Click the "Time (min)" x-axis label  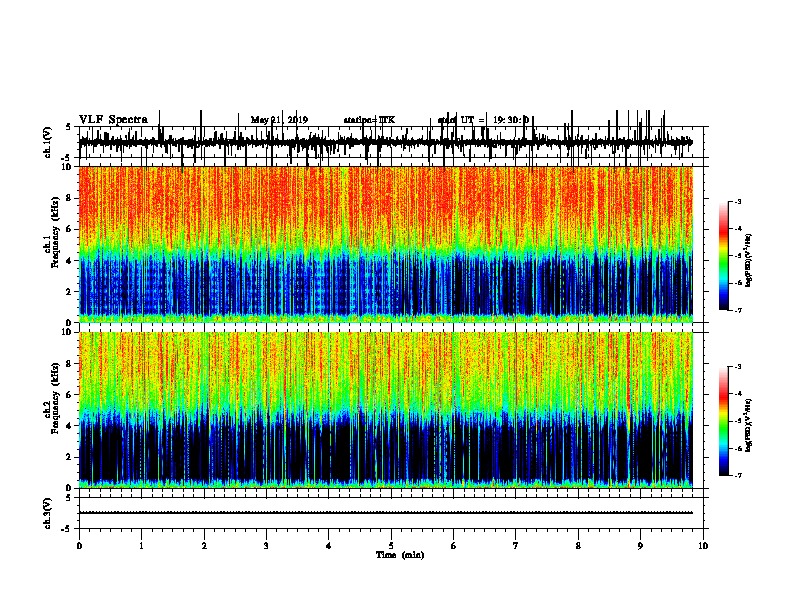(400, 555)
